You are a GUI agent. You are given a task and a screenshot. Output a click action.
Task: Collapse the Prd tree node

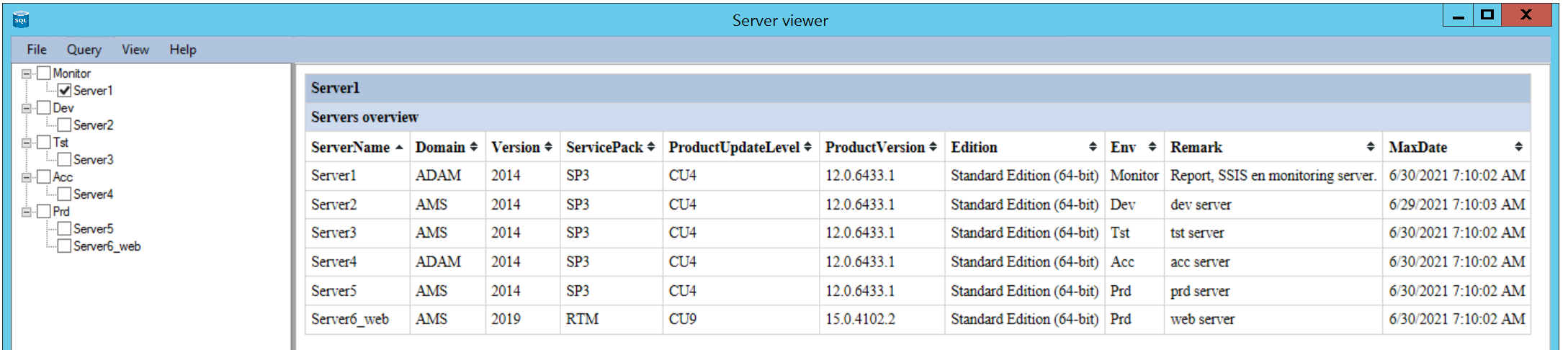(x=27, y=212)
